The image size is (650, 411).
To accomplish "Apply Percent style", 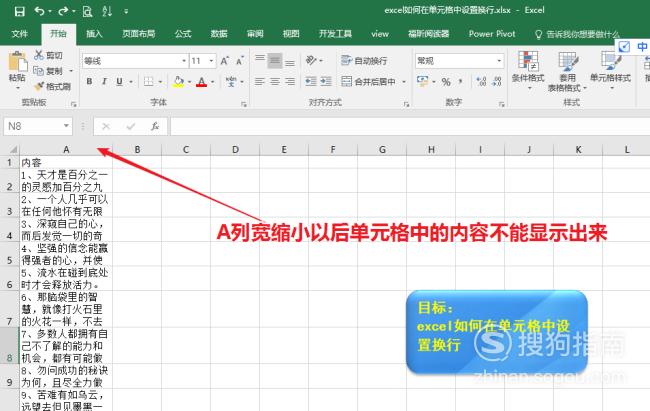I will tap(446, 82).
